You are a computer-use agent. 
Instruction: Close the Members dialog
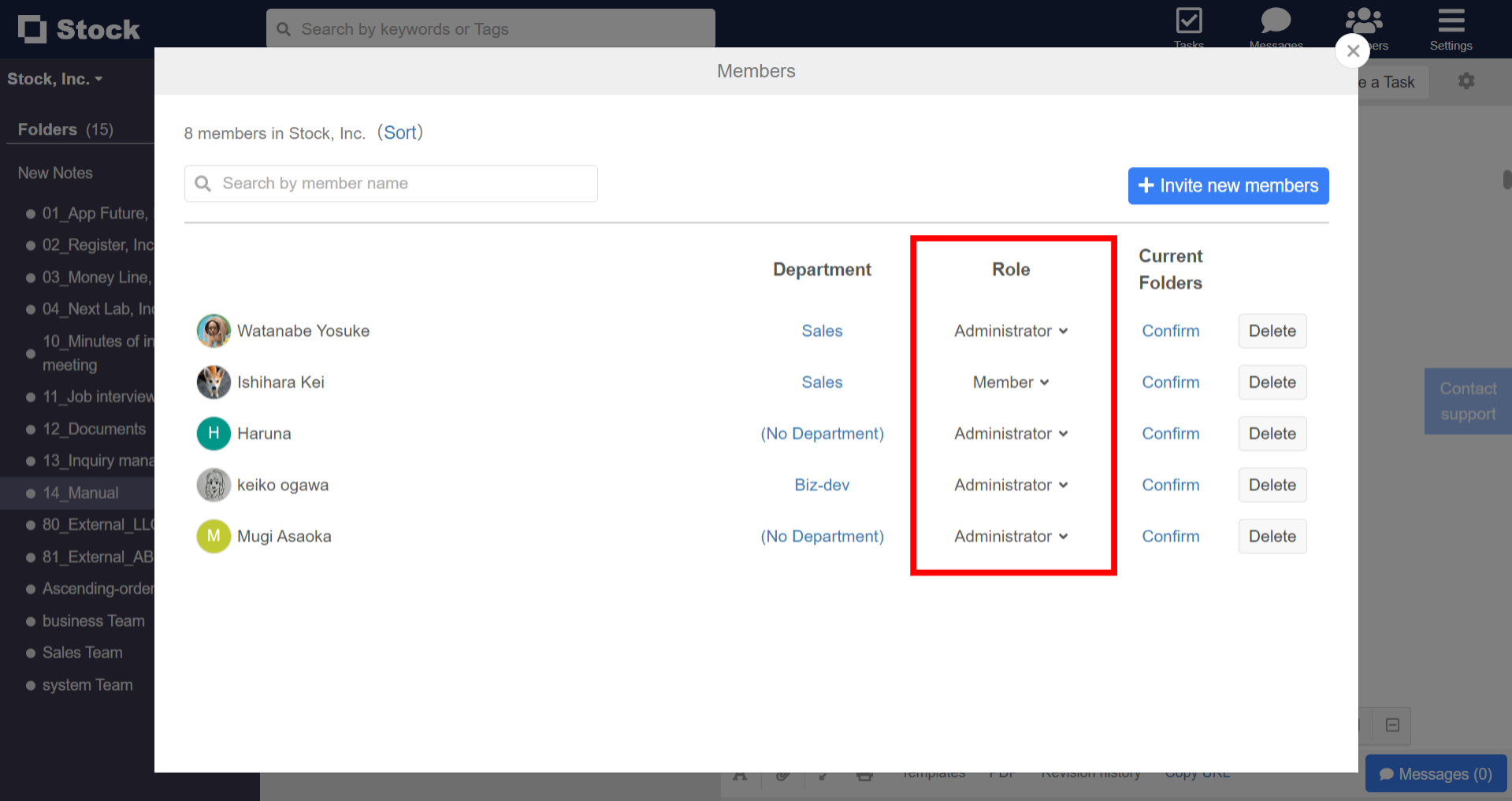coord(1353,51)
